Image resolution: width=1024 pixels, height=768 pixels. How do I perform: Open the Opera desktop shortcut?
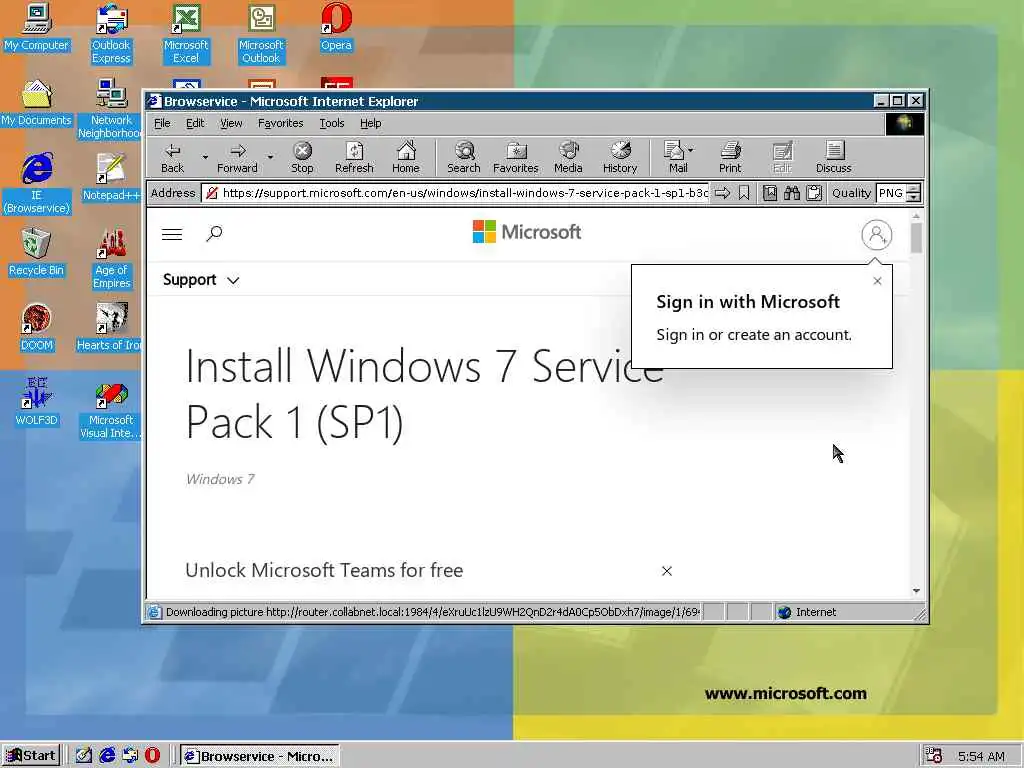(336, 27)
